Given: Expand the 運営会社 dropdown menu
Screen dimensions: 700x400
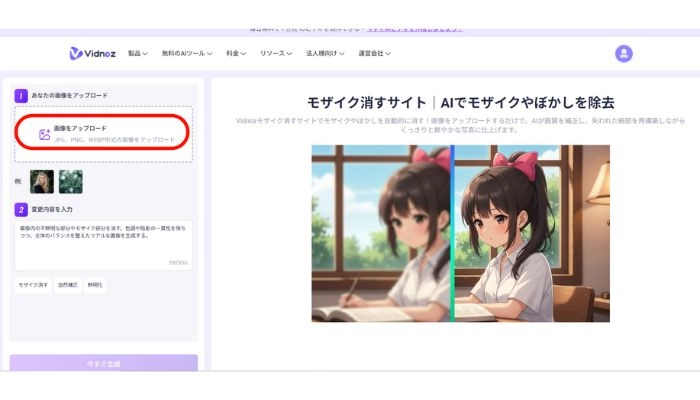Looking at the screenshot, I should 374,54.
